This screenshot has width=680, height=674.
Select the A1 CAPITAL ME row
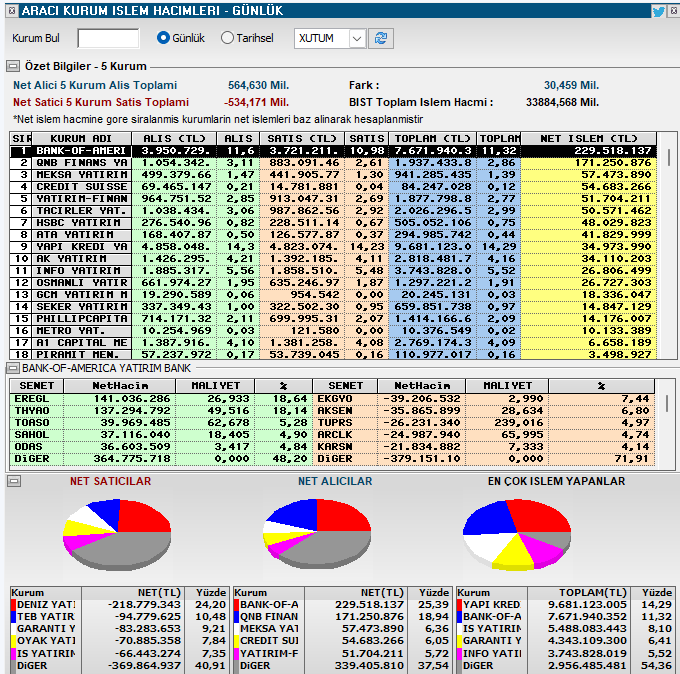[333, 343]
